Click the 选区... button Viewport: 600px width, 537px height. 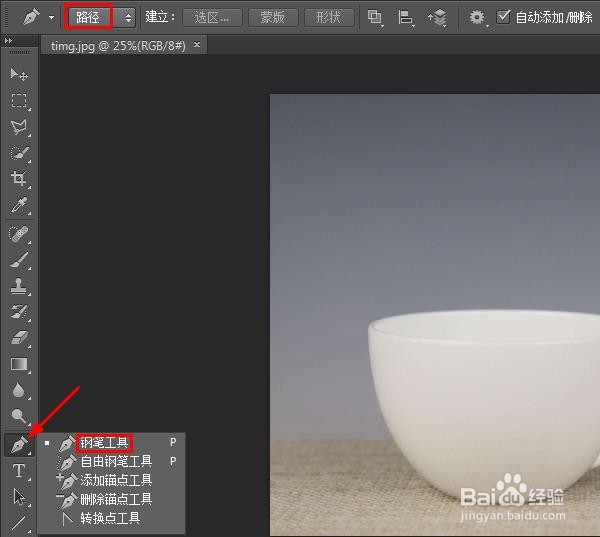212,18
